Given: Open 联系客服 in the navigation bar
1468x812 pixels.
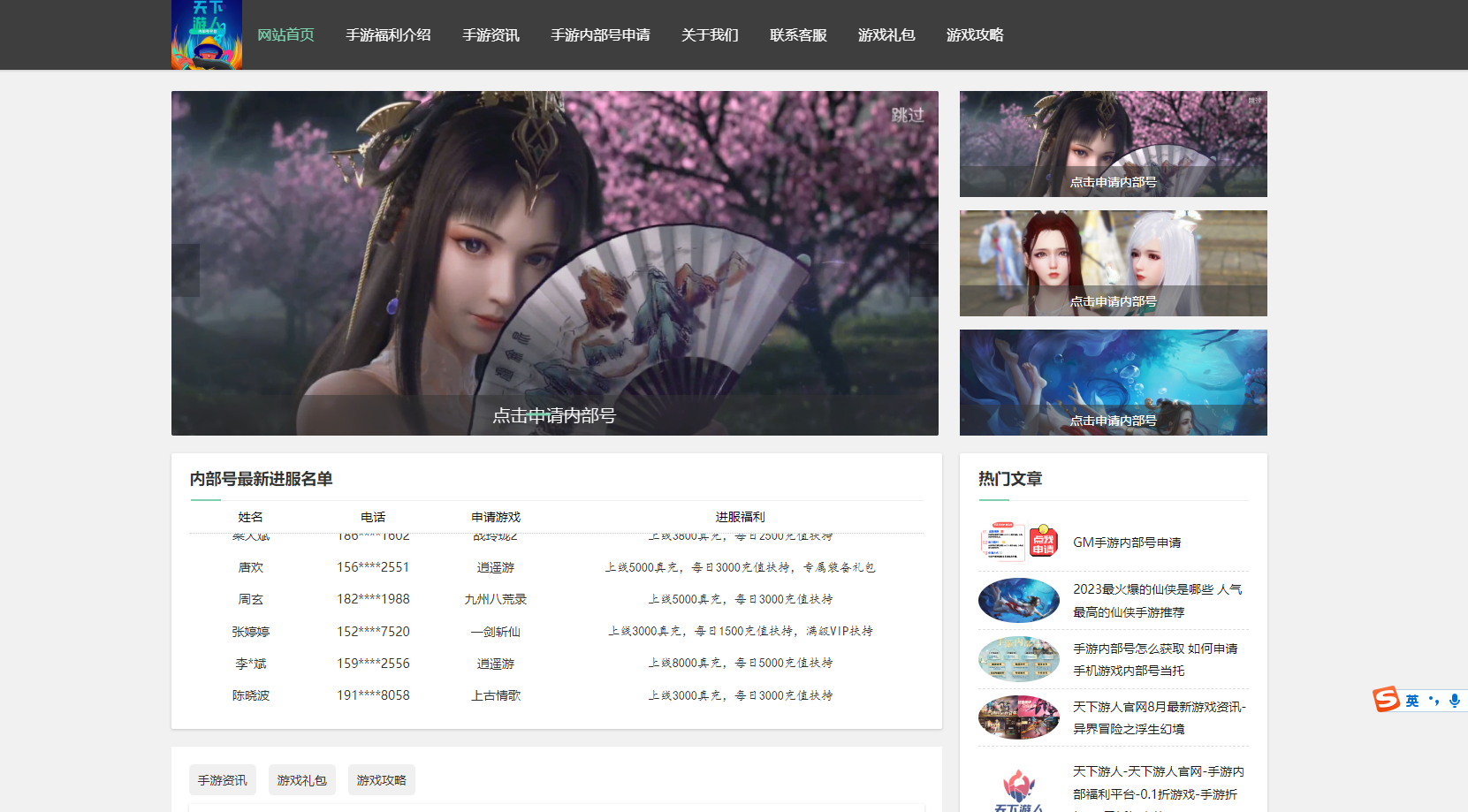Looking at the screenshot, I should (x=798, y=35).
